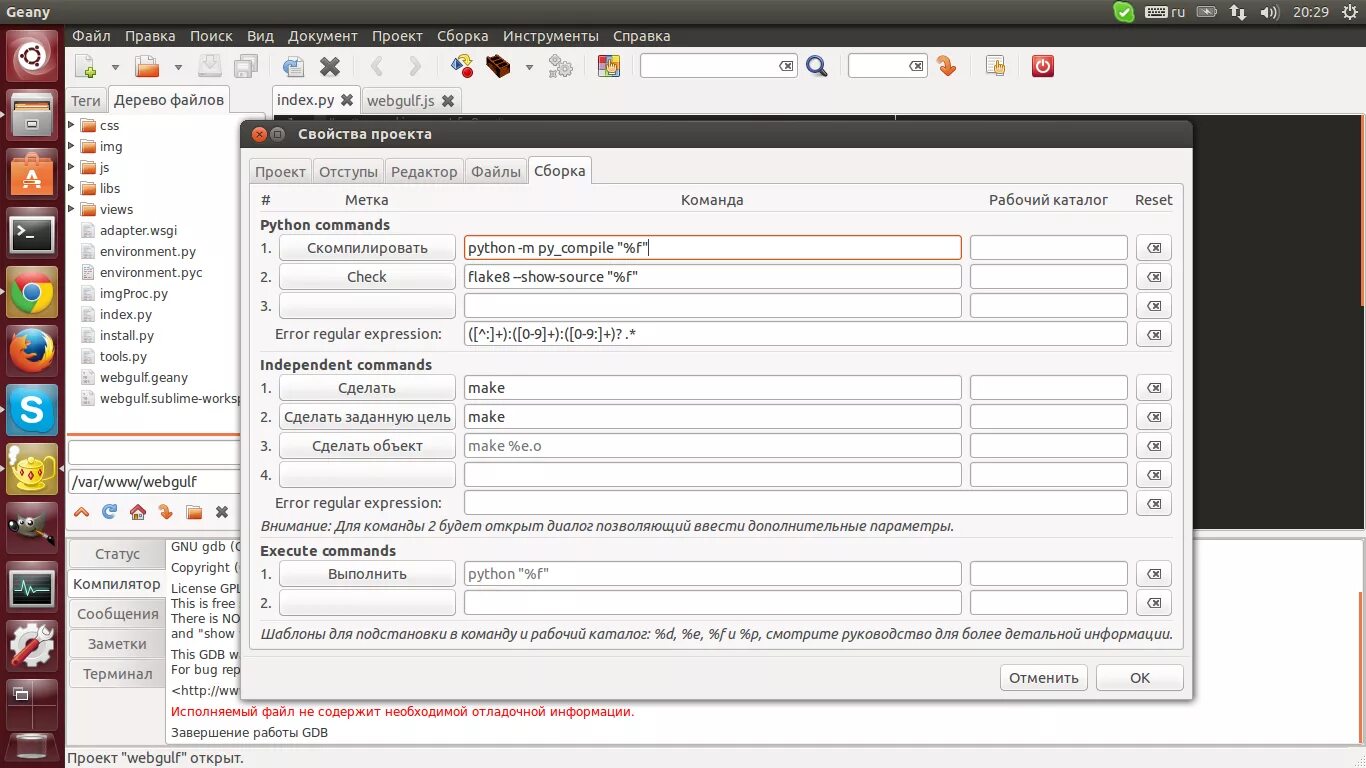
Task: Refresh the file browser listing
Action: [110, 512]
